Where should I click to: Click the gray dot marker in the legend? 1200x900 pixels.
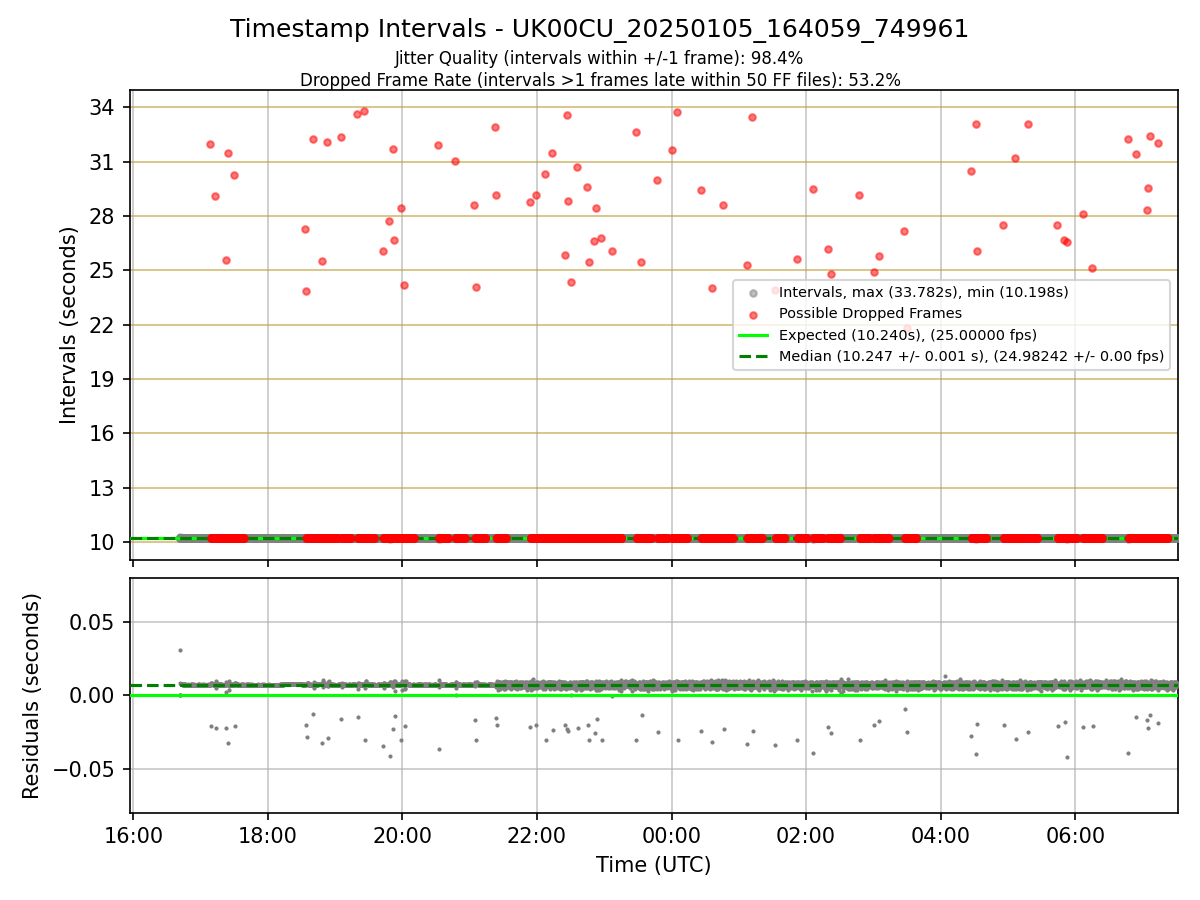754,292
